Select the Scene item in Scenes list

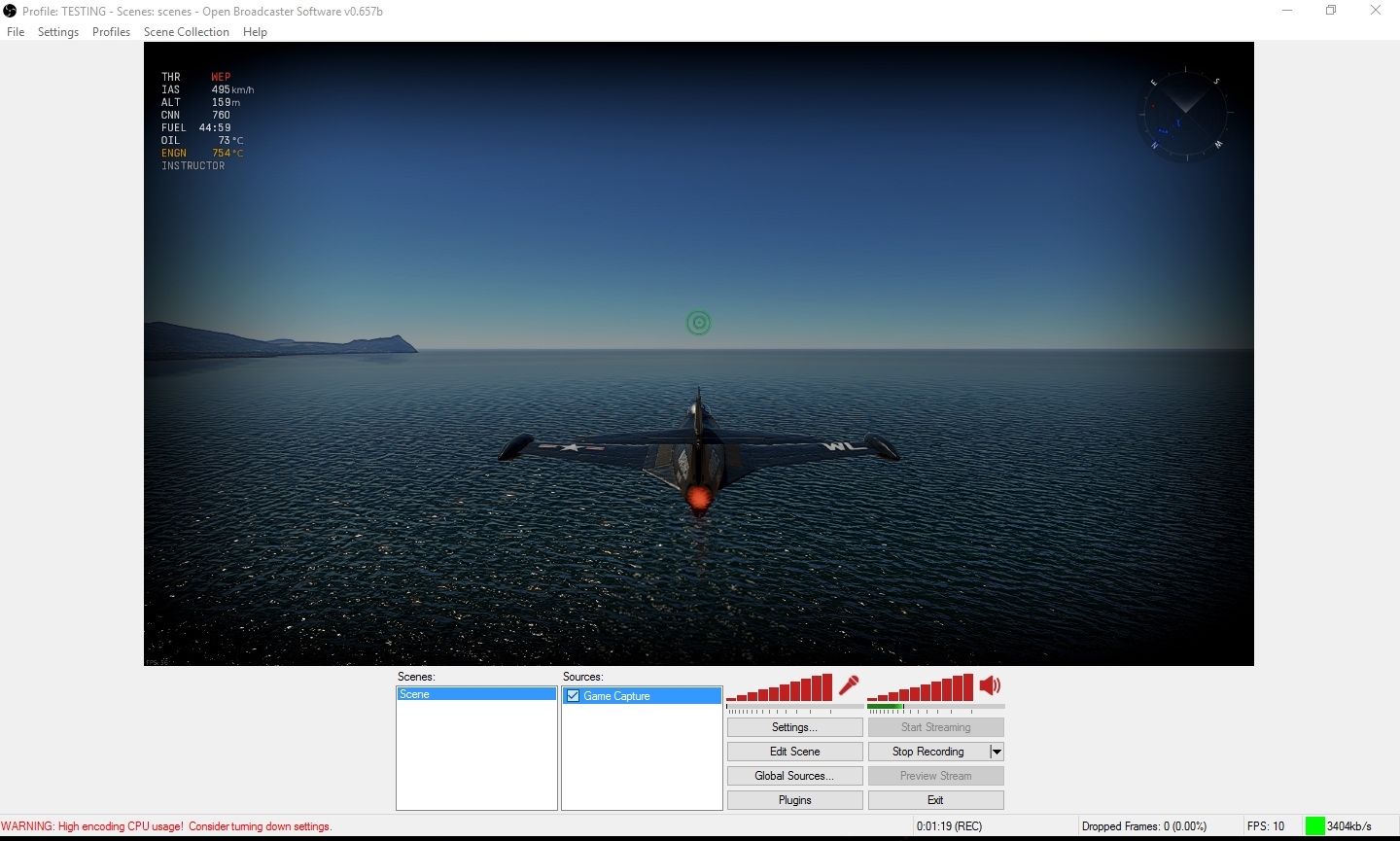pyautogui.click(x=476, y=694)
